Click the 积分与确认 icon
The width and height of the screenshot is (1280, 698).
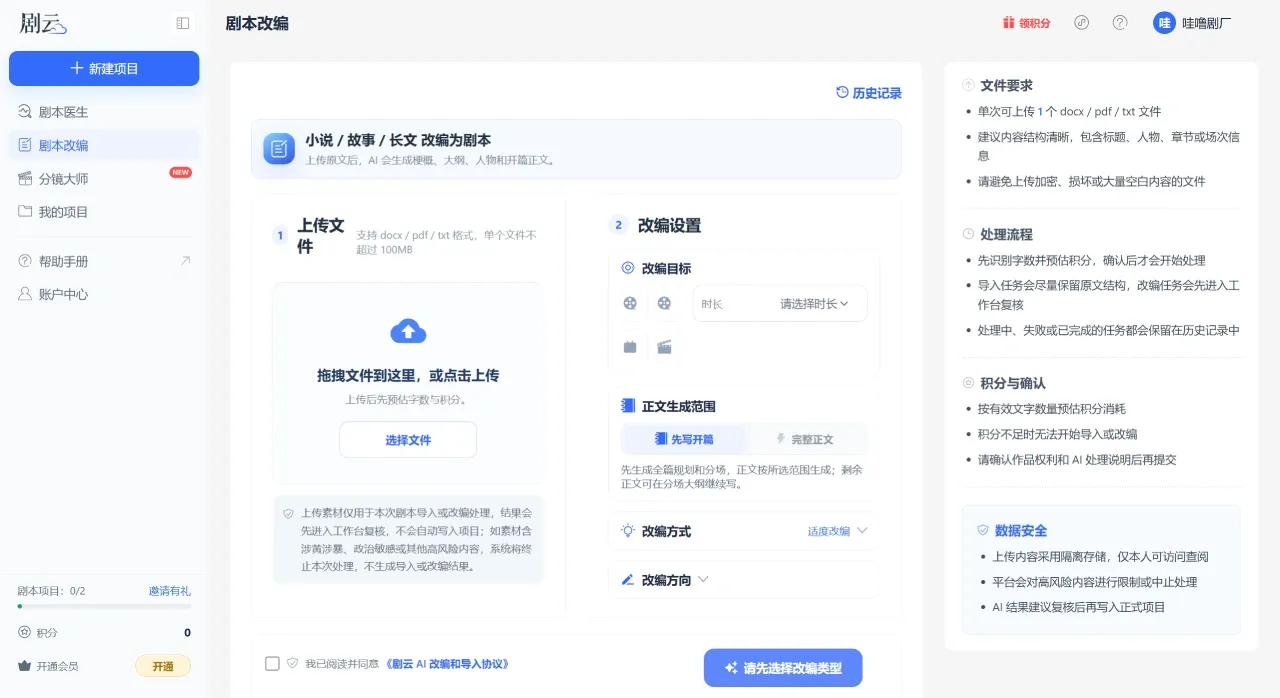coord(968,383)
